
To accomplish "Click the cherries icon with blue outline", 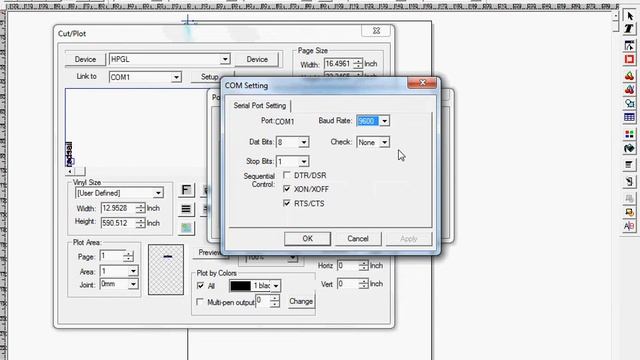I will click(x=629, y=89).
